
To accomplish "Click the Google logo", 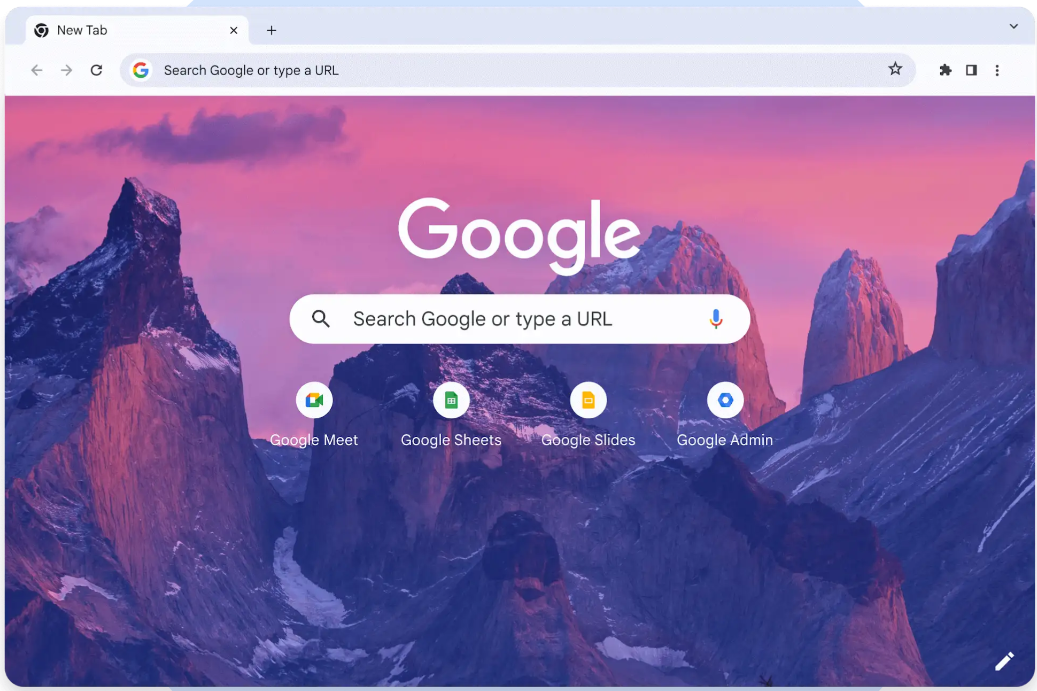I will tap(519, 235).
